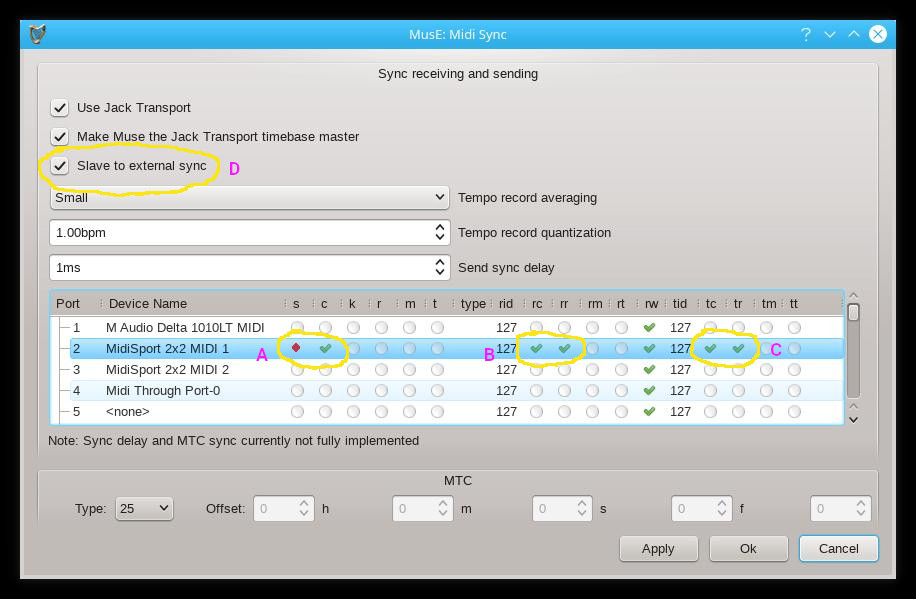Viewport: 916px width, 599px height.
Task: Click the rc checkmark on the MidiSport 2x2 MIDI 1 row
Action: pos(536,347)
